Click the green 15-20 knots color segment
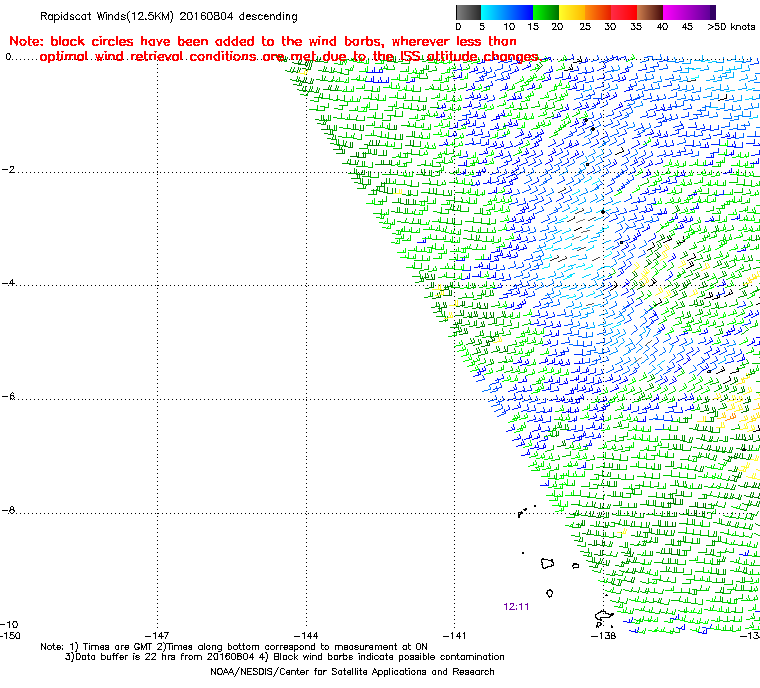The width and height of the screenshot is (760, 688). [x=546, y=12]
